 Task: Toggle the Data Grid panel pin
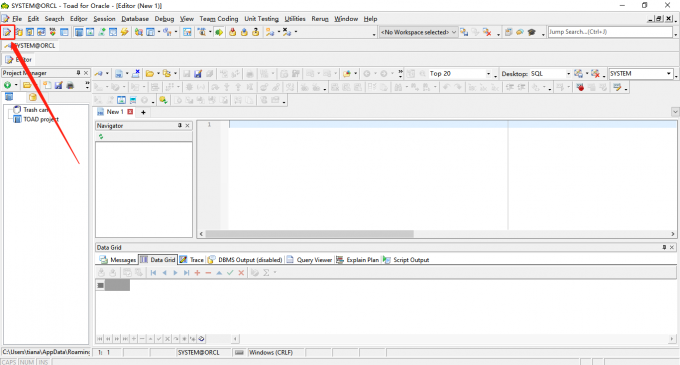(664, 247)
